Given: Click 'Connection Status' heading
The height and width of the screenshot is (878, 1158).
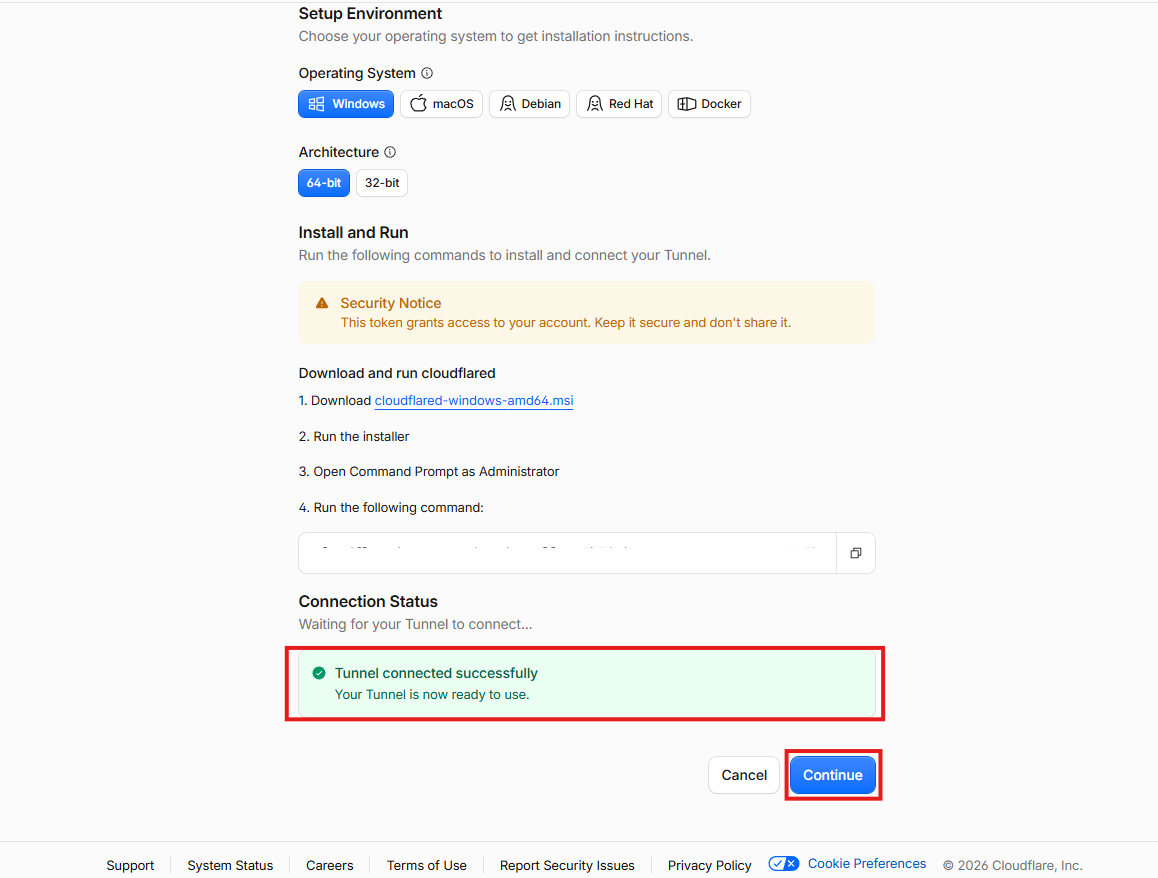Looking at the screenshot, I should pos(368,601).
